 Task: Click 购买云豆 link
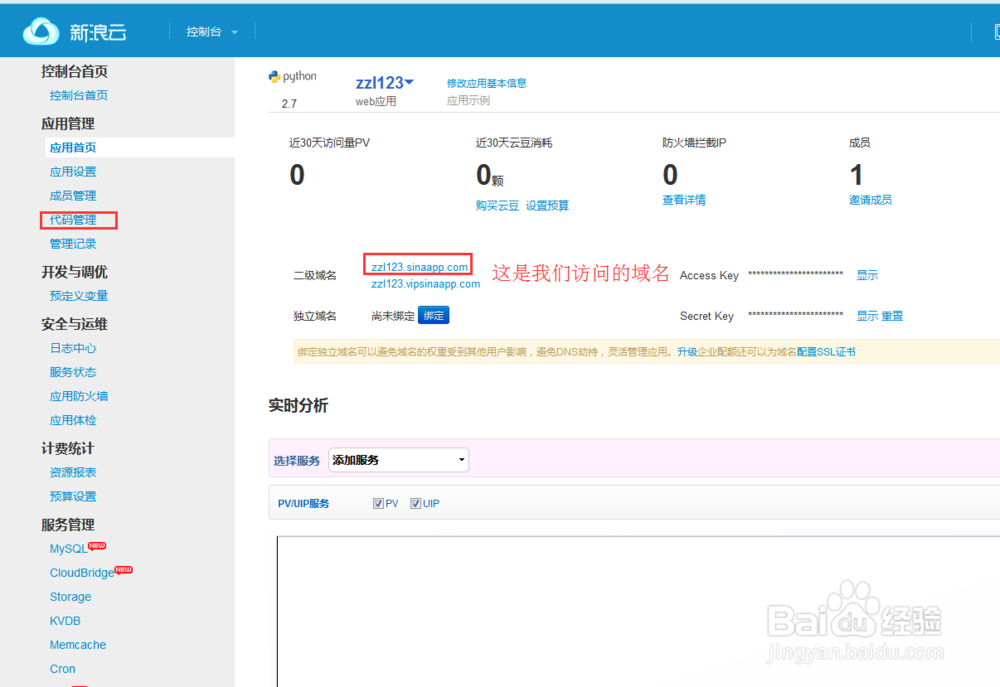pyautogui.click(x=497, y=205)
